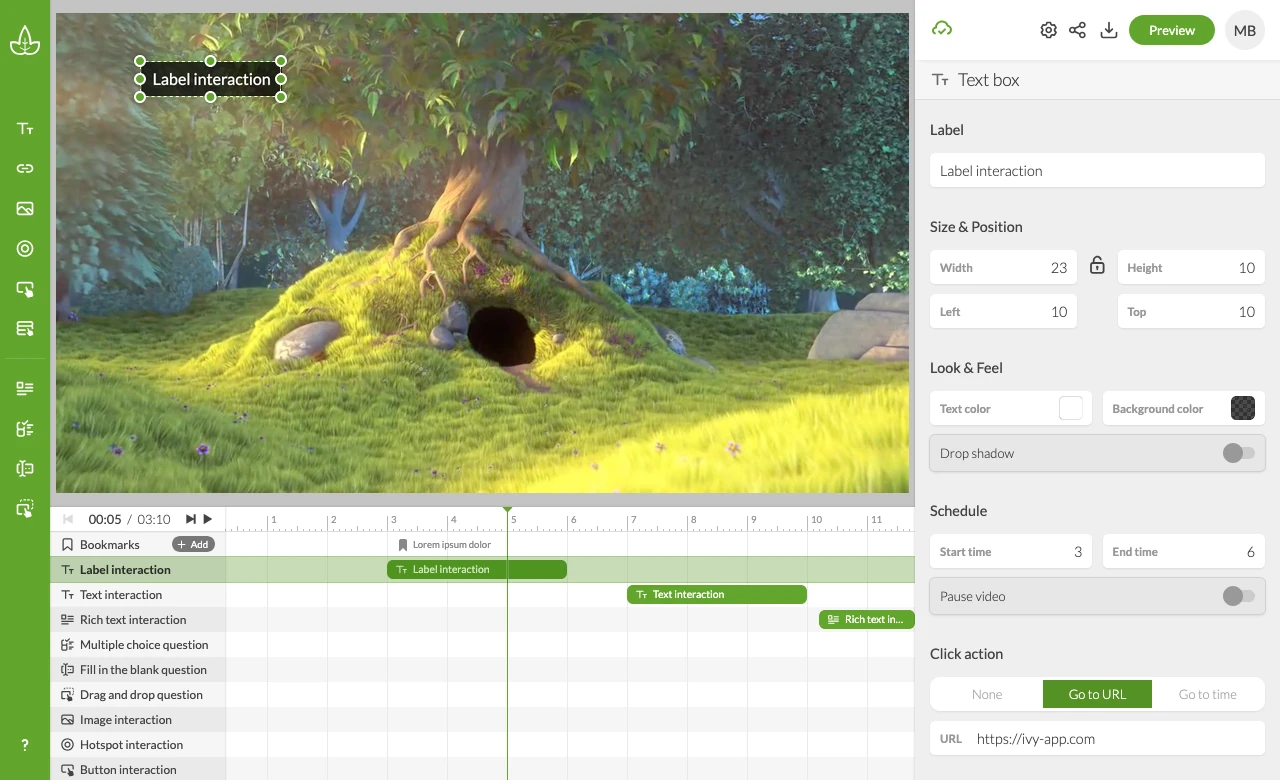
Task: Select the Text interaction tool in the sidebar
Action: pyautogui.click(x=24, y=128)
